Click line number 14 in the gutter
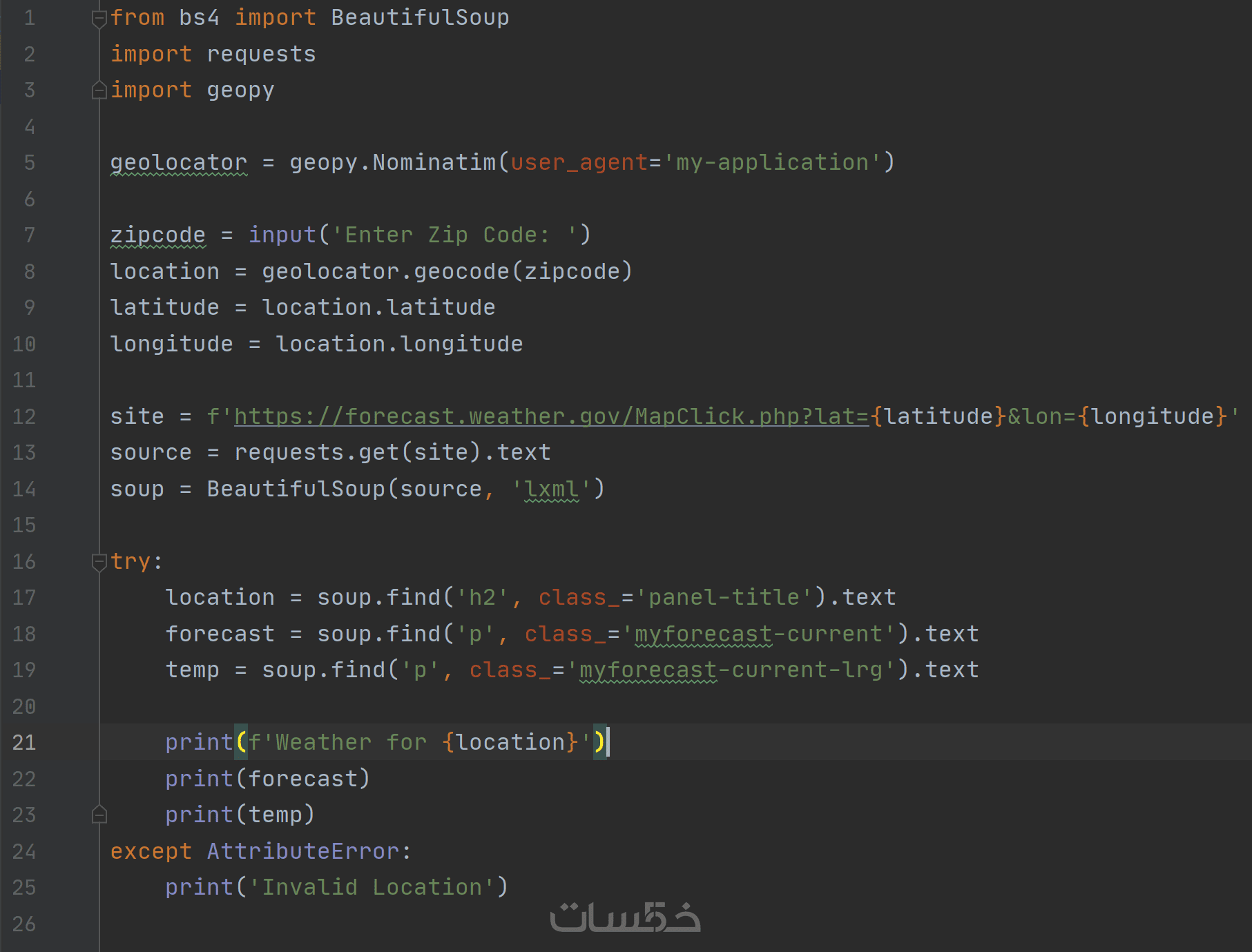 click(24, 489)
